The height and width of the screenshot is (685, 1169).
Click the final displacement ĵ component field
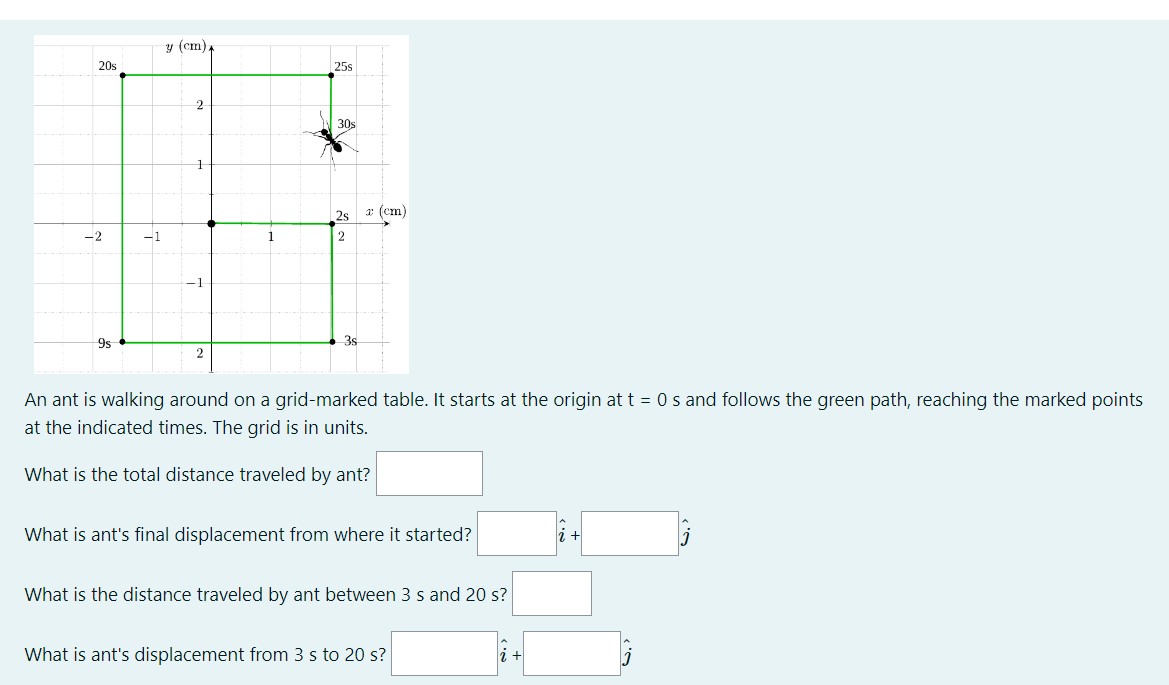tap(631, 535)
